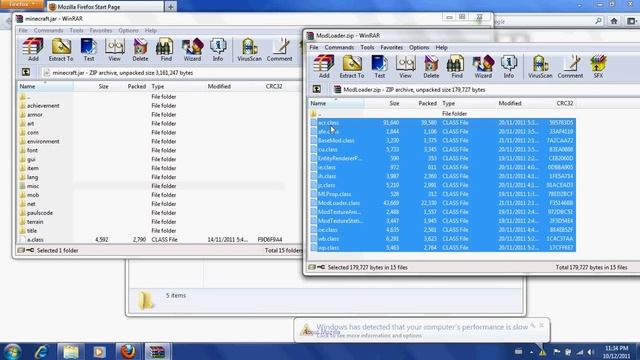
Task: Click Extract To in ModLoader.zip WinRAR toolbar
Action: [x=351, y=67]
